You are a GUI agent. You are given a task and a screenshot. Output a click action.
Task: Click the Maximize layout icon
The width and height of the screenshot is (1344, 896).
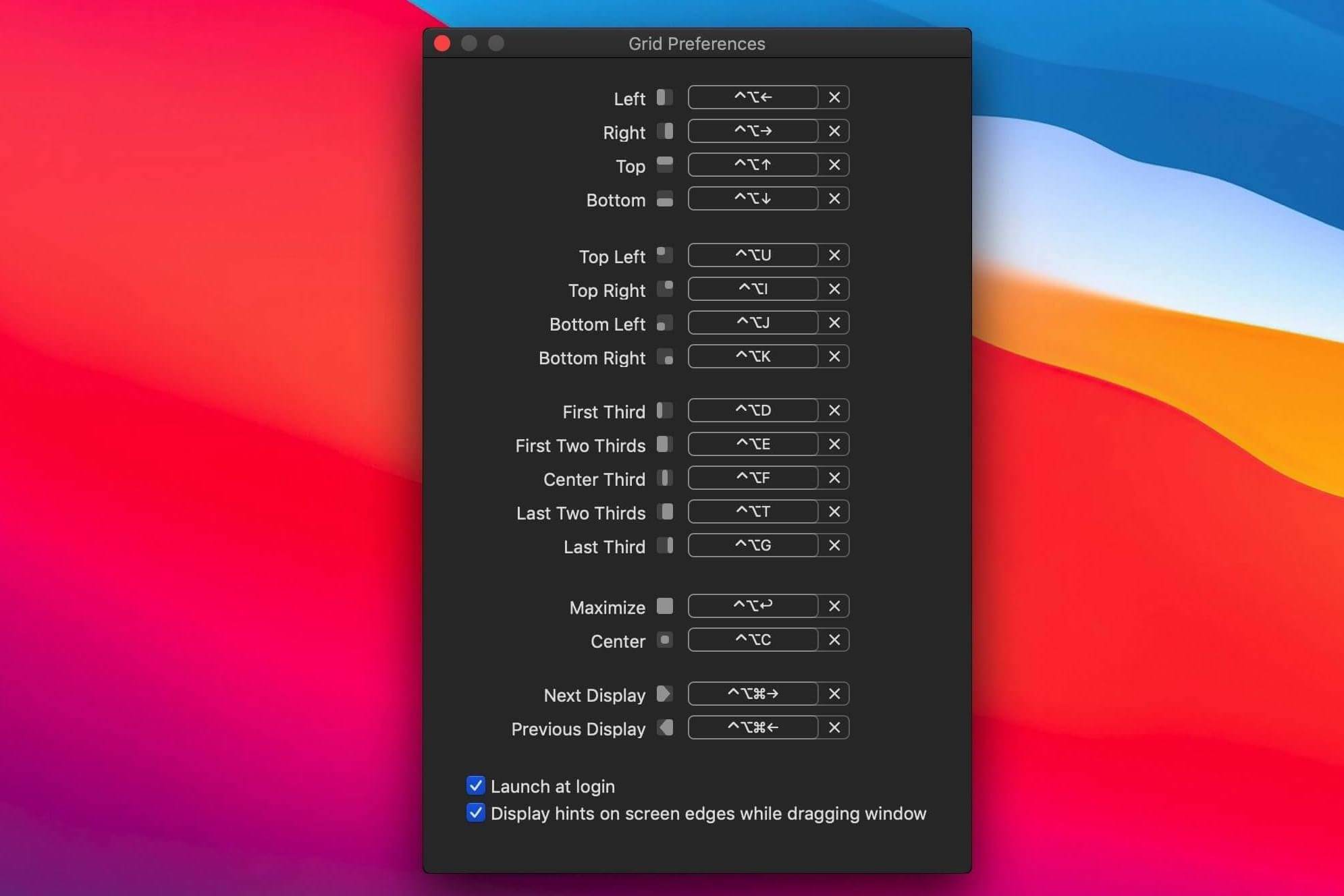(x=665, y=607)
